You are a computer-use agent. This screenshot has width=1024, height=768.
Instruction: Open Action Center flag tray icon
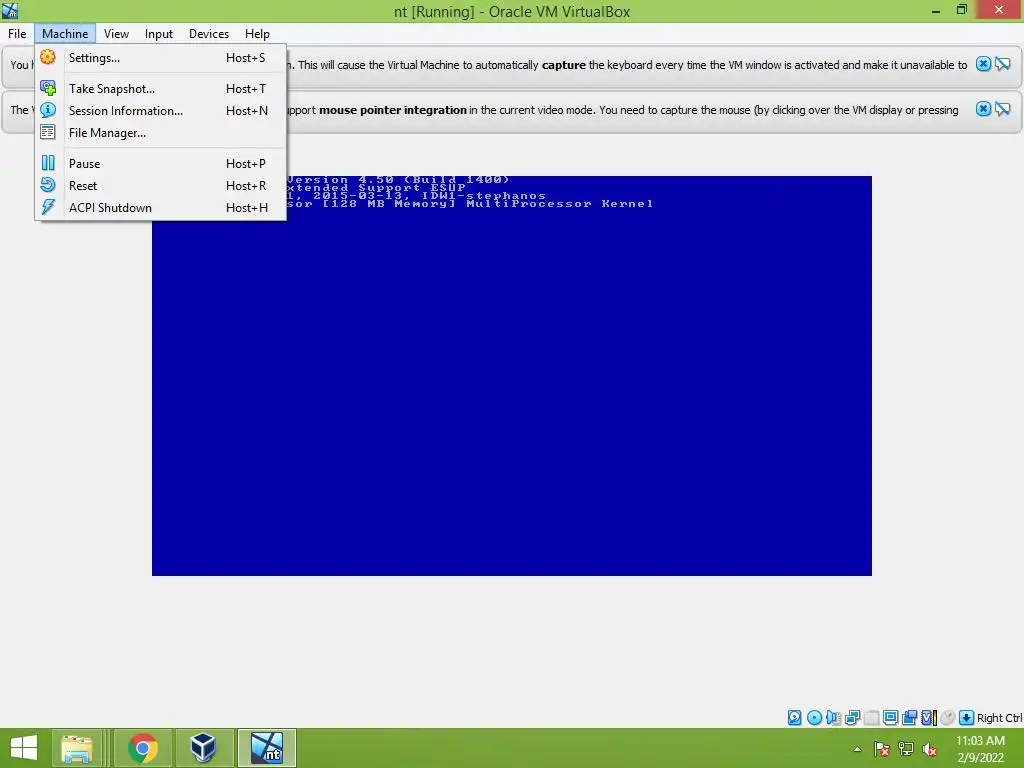tap(882, 749)
